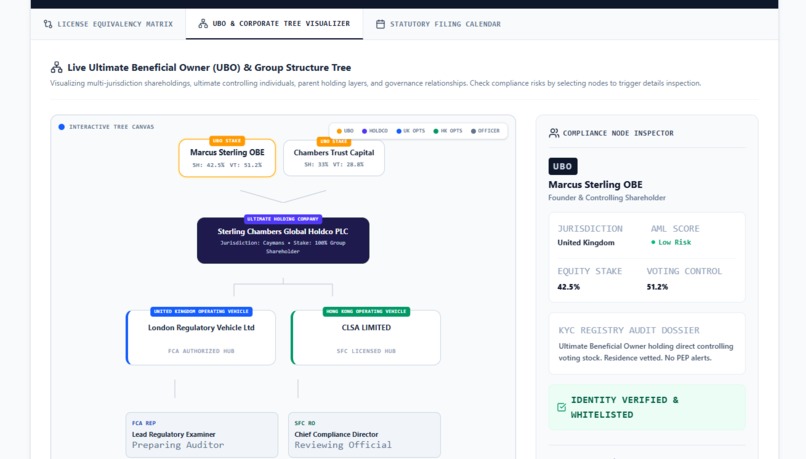The width and height of the screenshot is (806, 459).
Task: Click the UBO Stake badge on Marcus Sterling
Action: pos(227,140)
